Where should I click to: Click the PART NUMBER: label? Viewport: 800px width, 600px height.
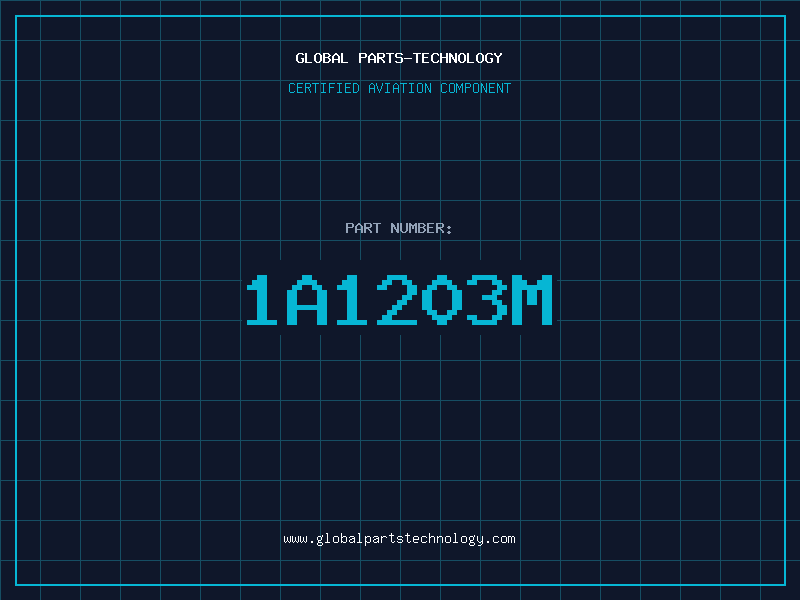click(x=398, y=228)
